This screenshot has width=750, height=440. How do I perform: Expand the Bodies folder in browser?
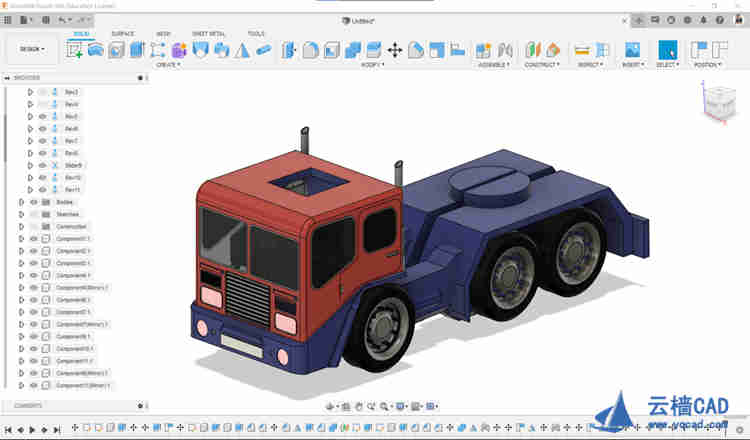pos(21,202)
